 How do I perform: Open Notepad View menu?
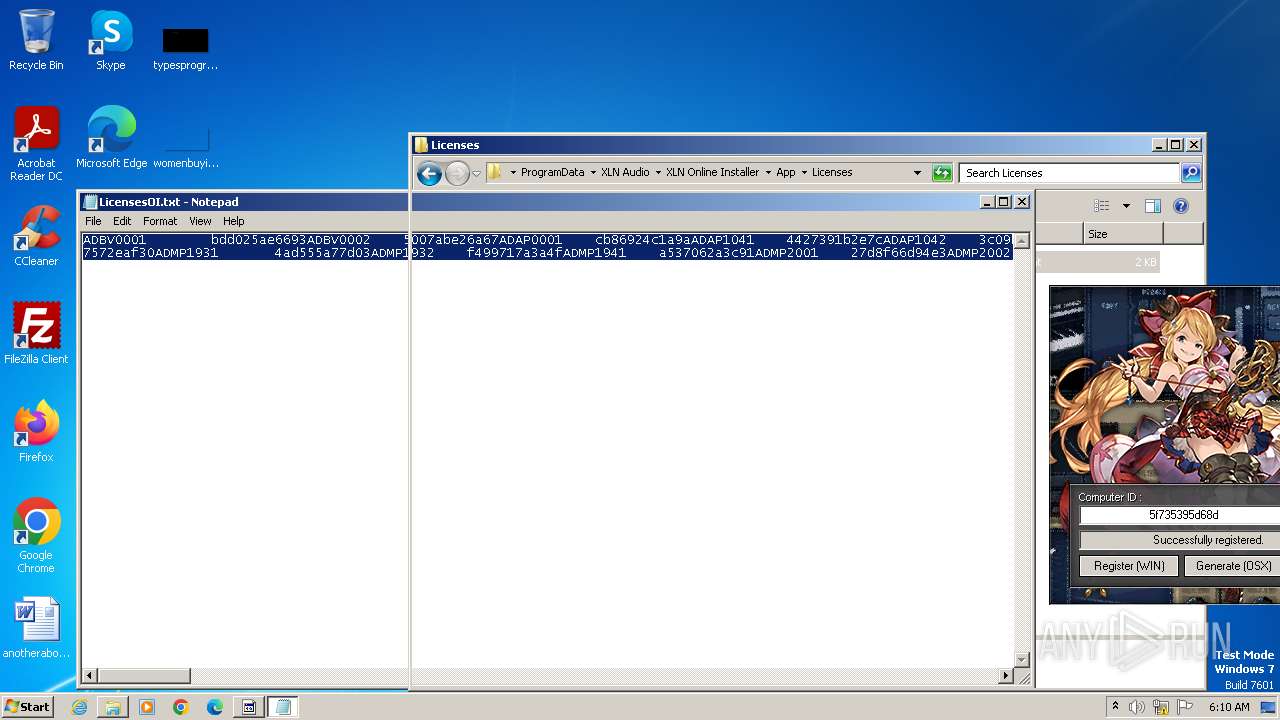pyautogui.click(x=200, y=221)
